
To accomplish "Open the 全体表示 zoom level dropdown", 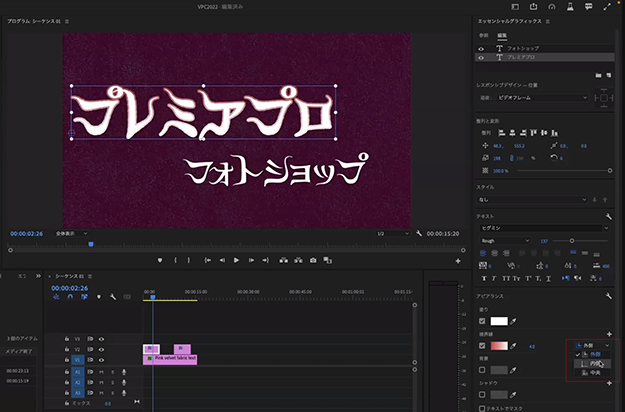I will (x=72, y=233).
